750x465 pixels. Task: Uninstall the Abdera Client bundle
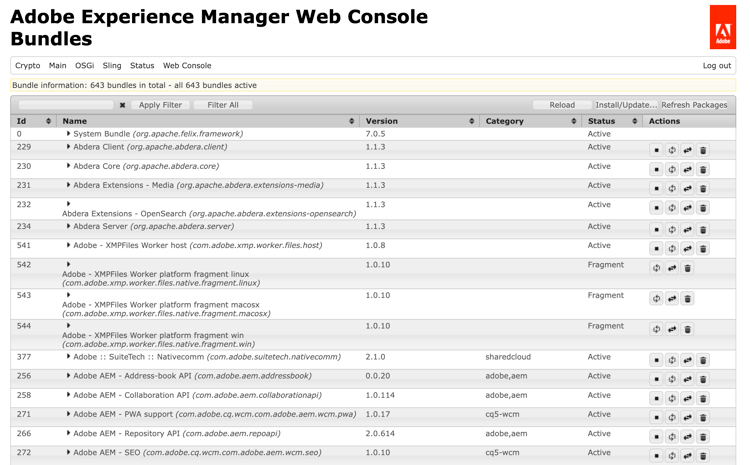(x=703, y=150)
